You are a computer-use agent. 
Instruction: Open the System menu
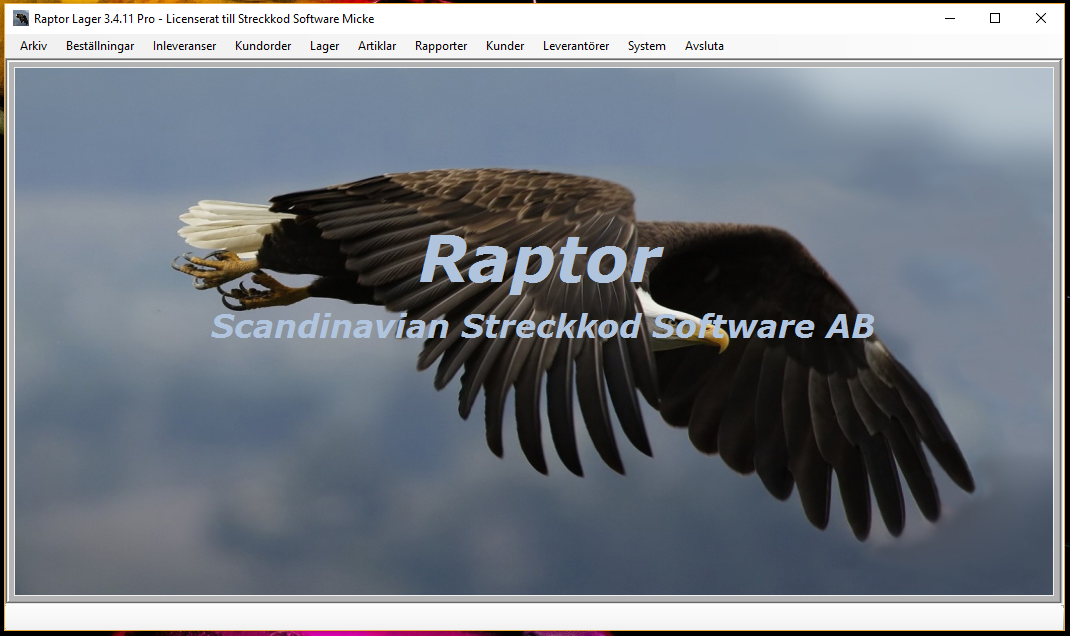click(646, 46)
